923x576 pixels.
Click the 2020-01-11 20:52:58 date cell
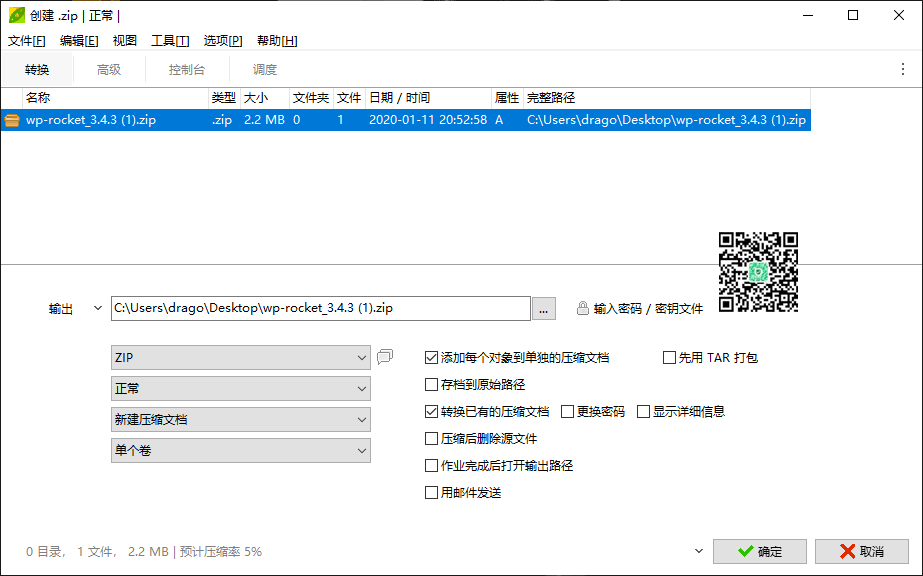[428, 120]
